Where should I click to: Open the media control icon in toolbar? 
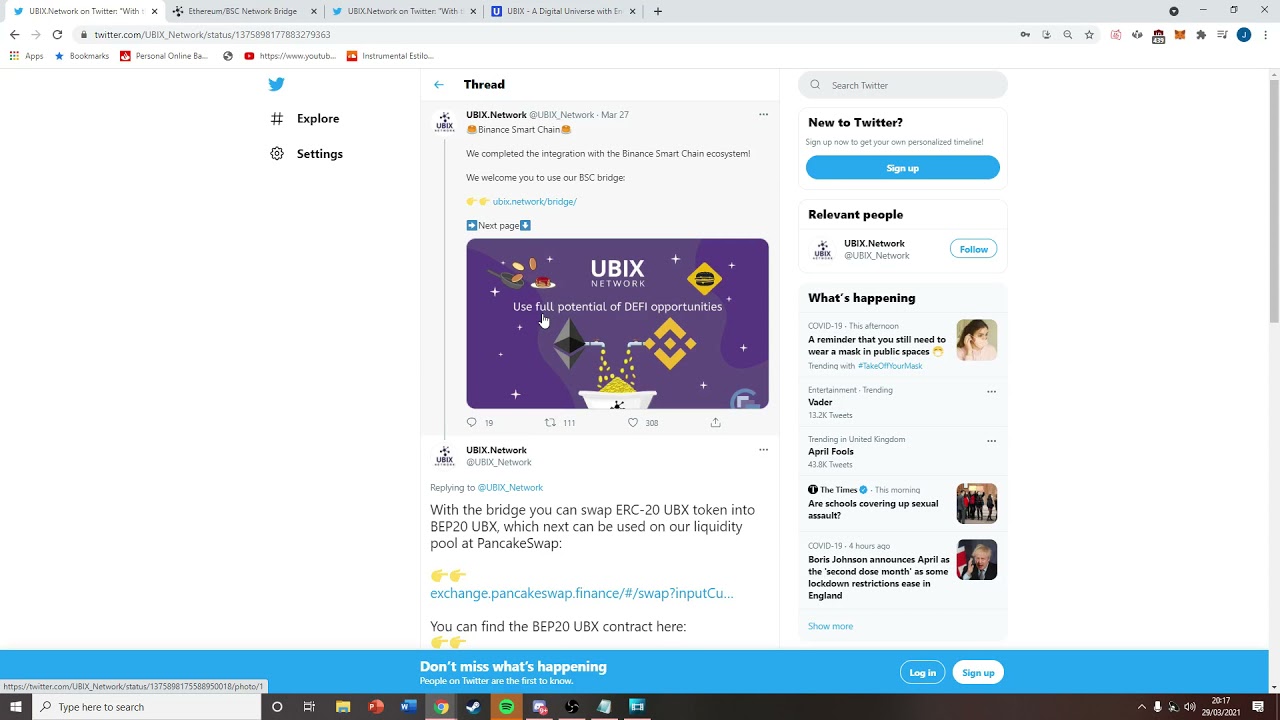pyautogui.click(x=1222, y=35)
